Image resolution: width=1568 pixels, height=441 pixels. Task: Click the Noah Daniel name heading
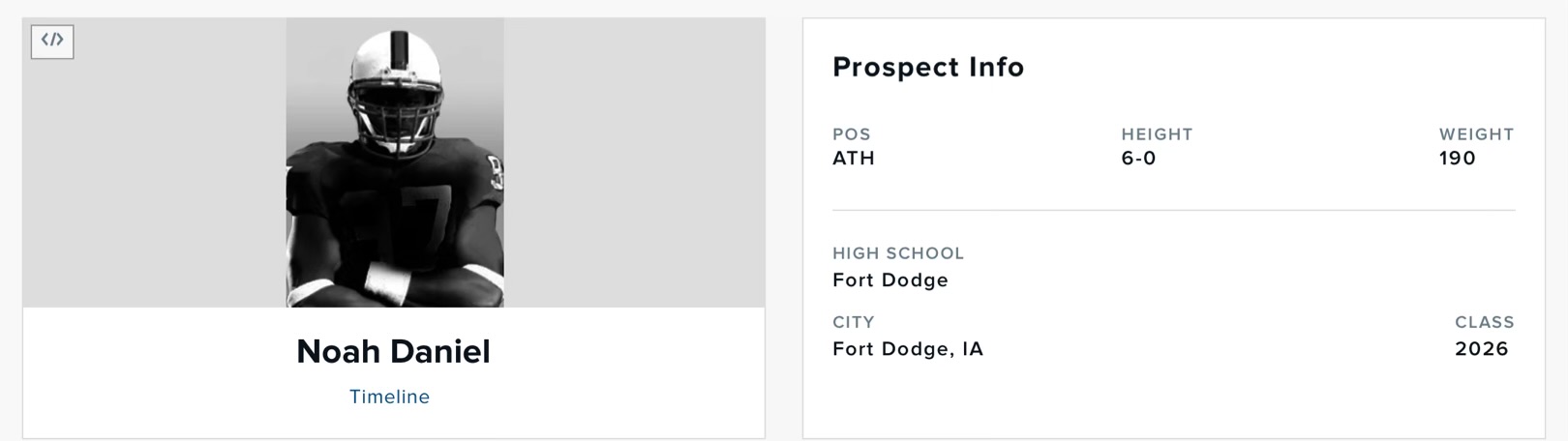(393, 351)
